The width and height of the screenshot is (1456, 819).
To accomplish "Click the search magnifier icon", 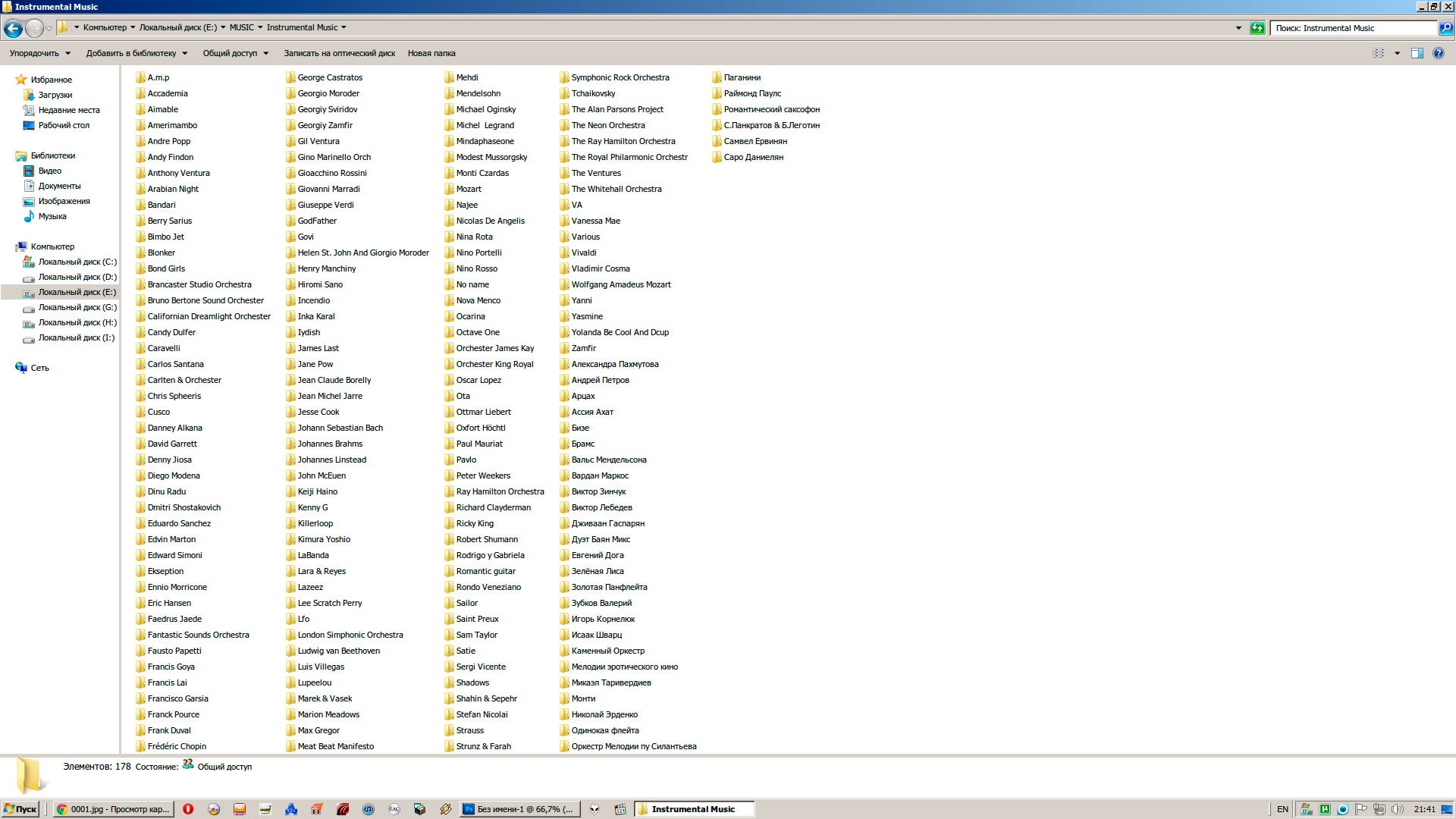I will [1446, 28].
